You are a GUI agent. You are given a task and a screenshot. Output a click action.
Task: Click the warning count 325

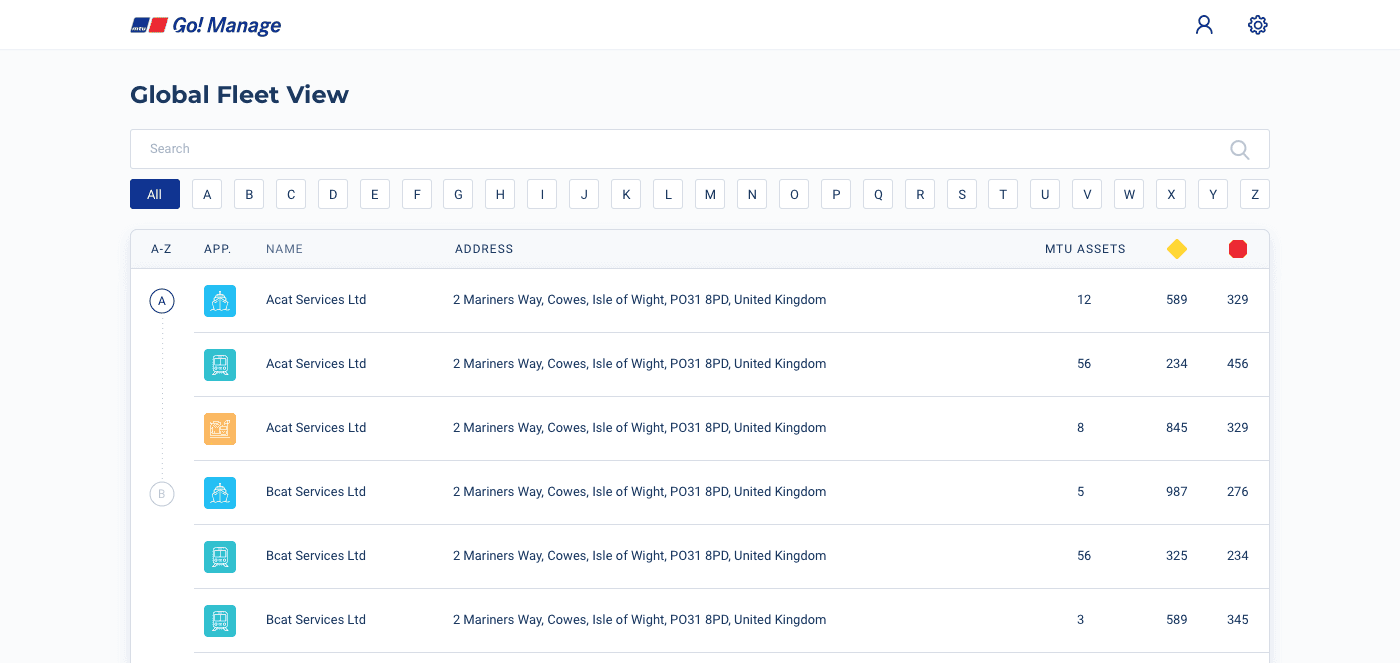(1177, 556)
